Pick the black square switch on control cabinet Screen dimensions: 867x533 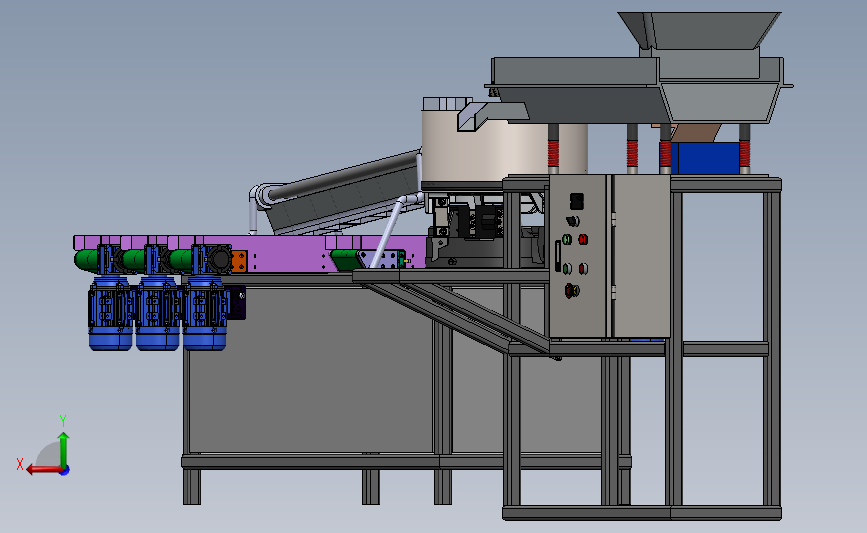click(x=576, y=201)
